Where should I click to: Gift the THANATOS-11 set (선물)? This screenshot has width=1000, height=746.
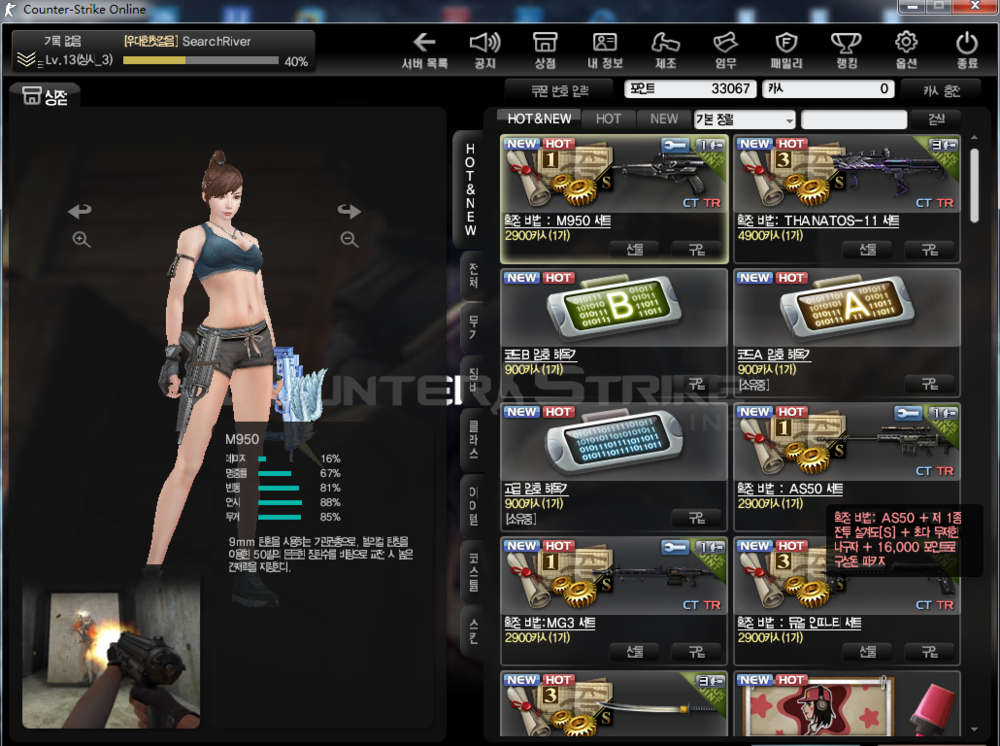pyautogui.click(x=867, y=250)
